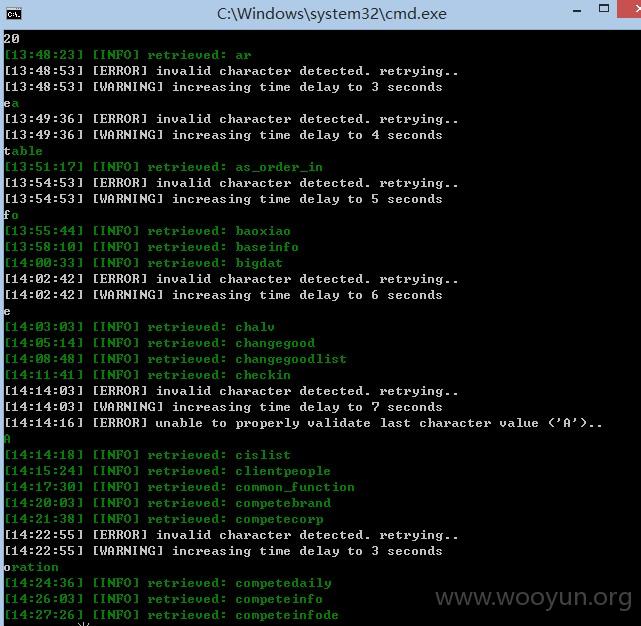Click the cmd.exe icon in title bar
641x626 pixels.
click(x=14, y=14)
